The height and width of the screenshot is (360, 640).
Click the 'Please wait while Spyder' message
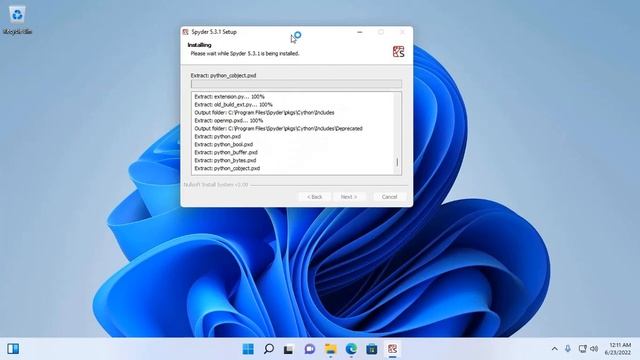pos(245,53)
